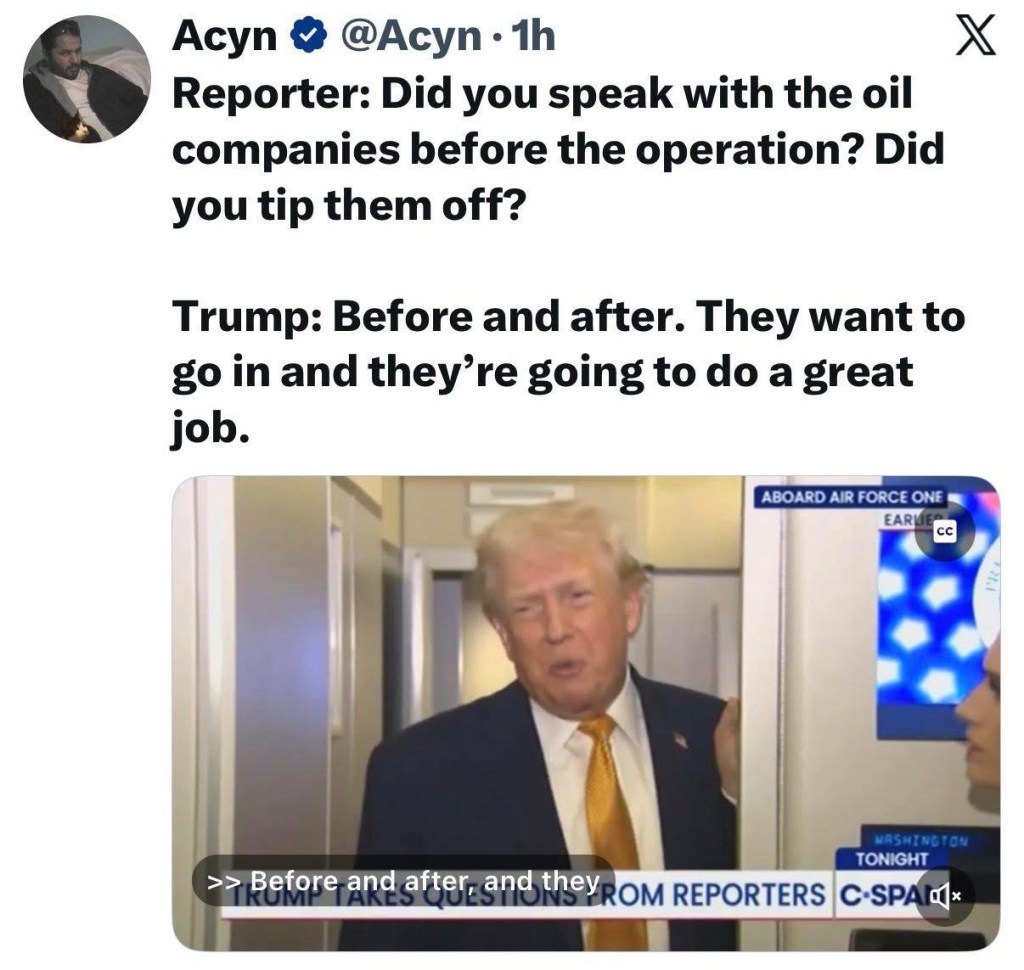
Task: Click the Reporter question paragraph text
Action: (x=558, y=150)
